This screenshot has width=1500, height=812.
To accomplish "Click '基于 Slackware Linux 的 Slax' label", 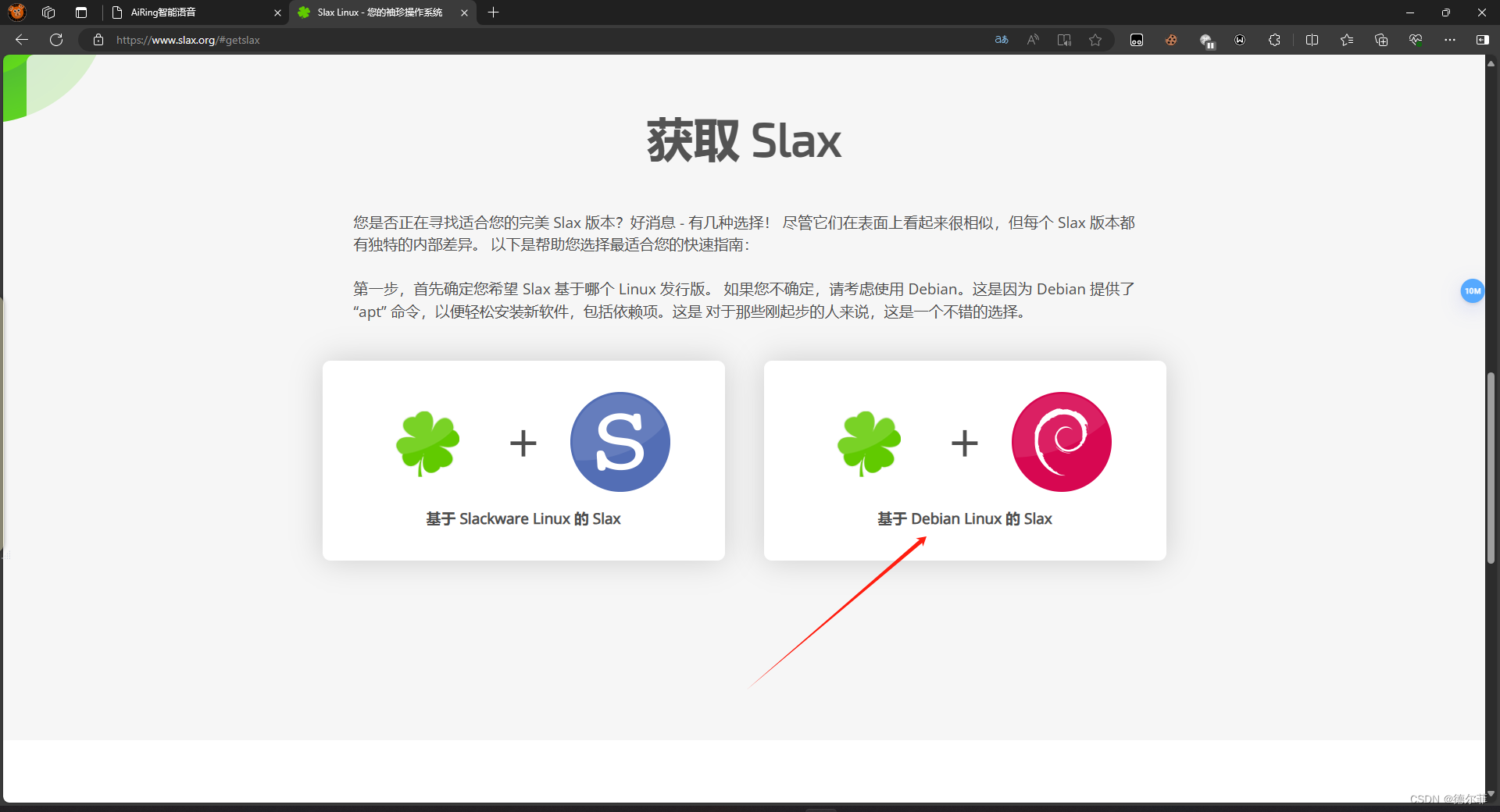I will (523, 519).
